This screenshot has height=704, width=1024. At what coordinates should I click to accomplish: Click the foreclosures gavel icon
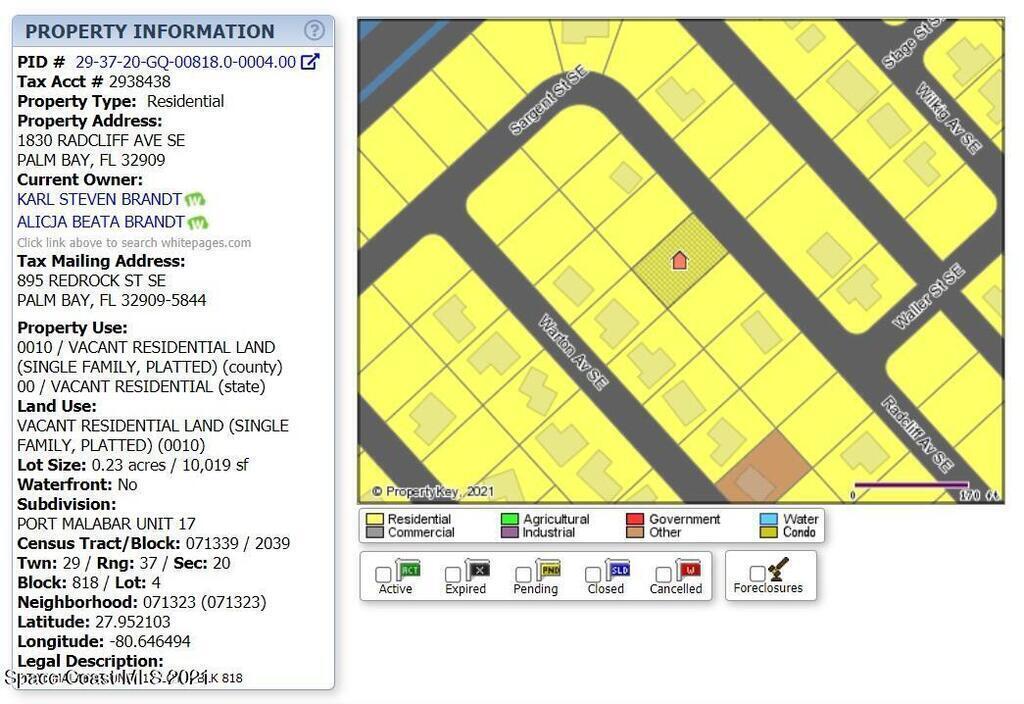tap(778, 570)
